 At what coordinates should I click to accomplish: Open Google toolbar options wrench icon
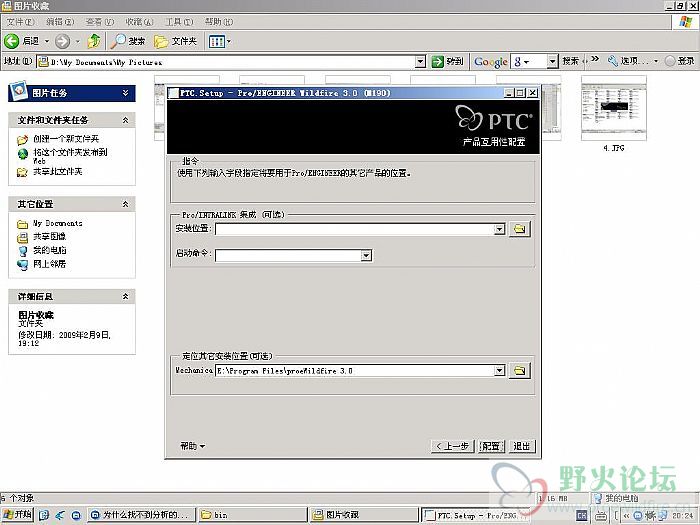click(613, 61)
